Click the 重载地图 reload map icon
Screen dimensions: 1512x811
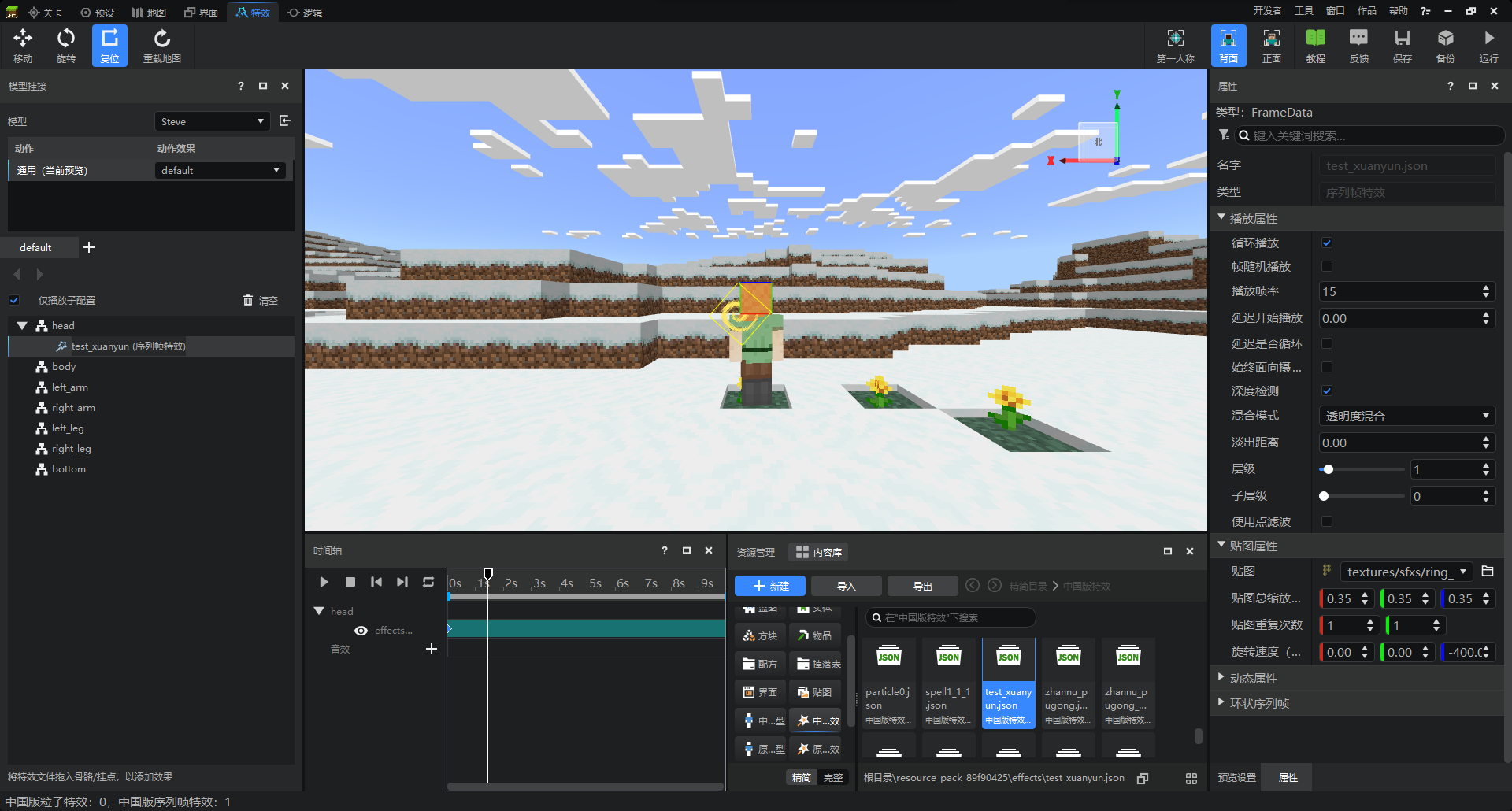click(161, 46)
